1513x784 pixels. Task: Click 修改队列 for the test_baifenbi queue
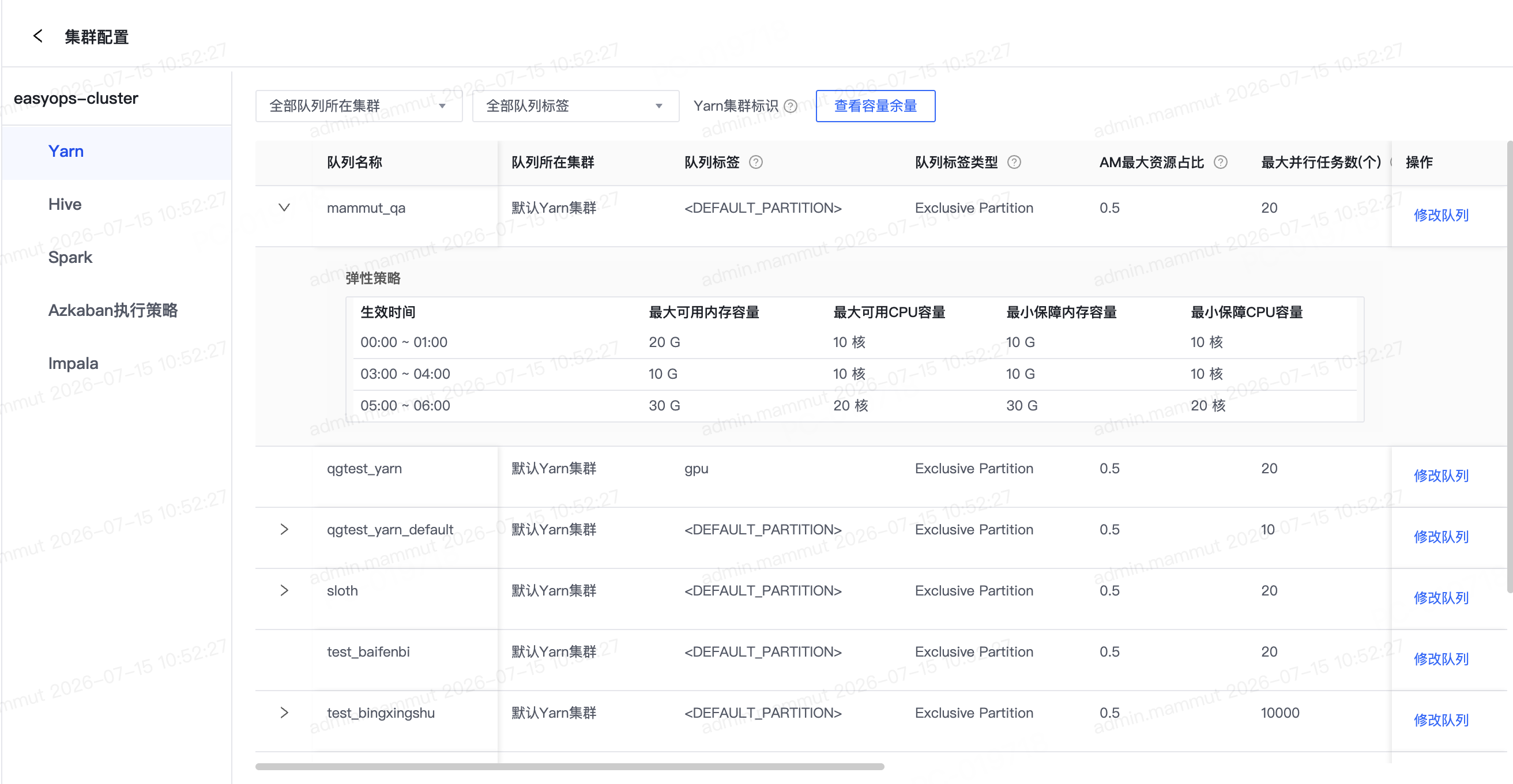click(1441, 659)
